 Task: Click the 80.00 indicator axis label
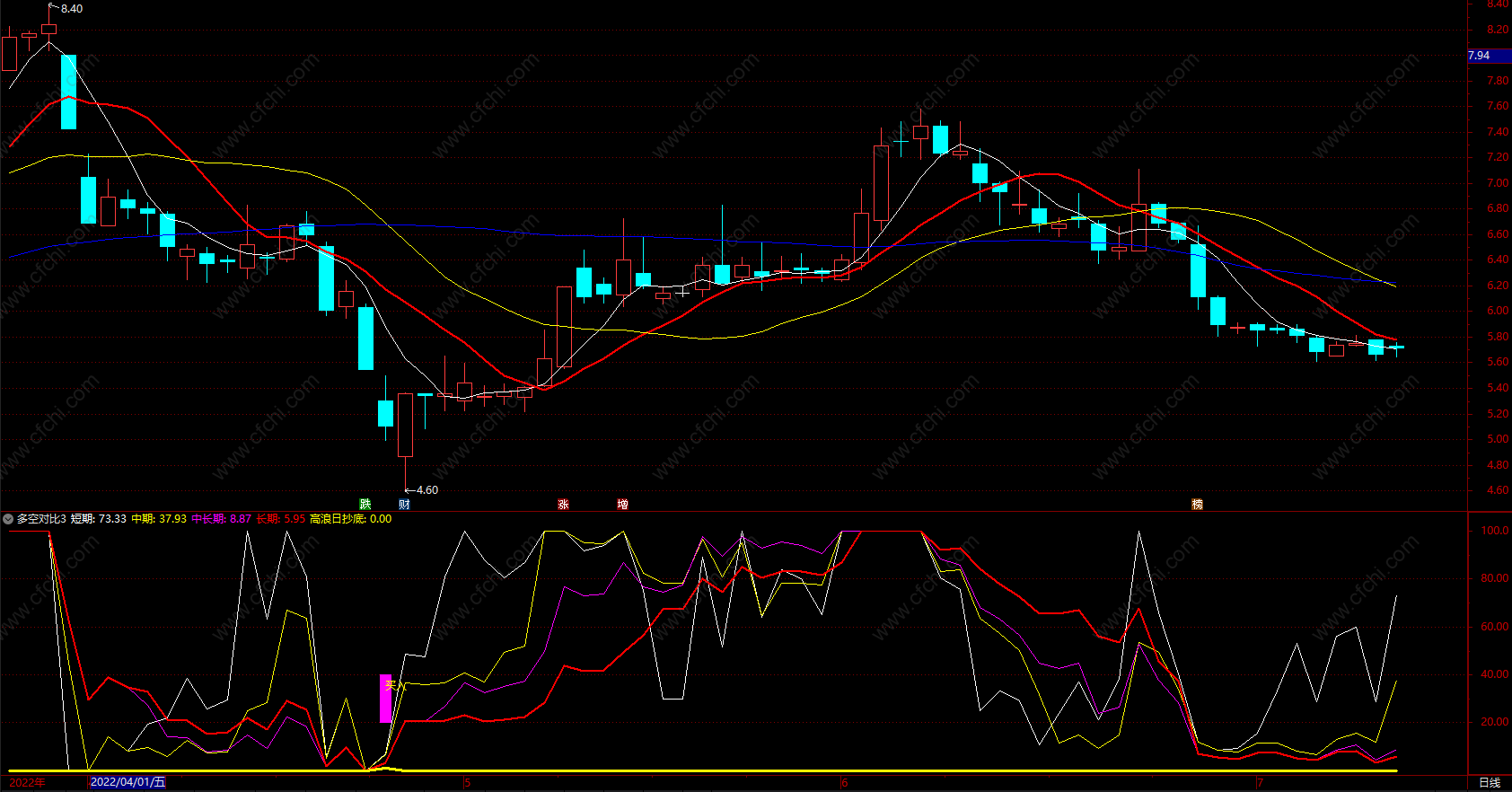(x=1494, y=578)
